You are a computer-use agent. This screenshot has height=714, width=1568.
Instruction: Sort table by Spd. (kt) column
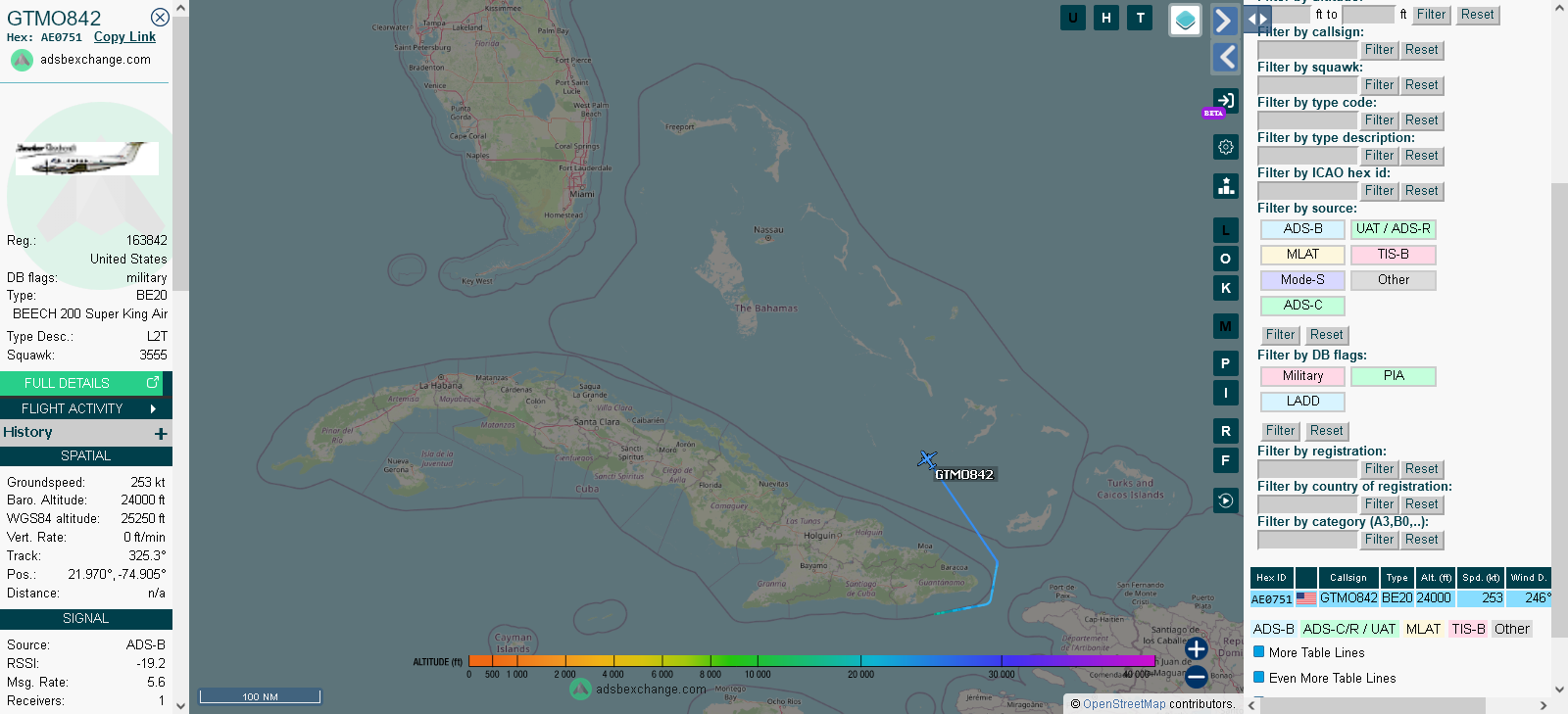(x=1481, y=578)
